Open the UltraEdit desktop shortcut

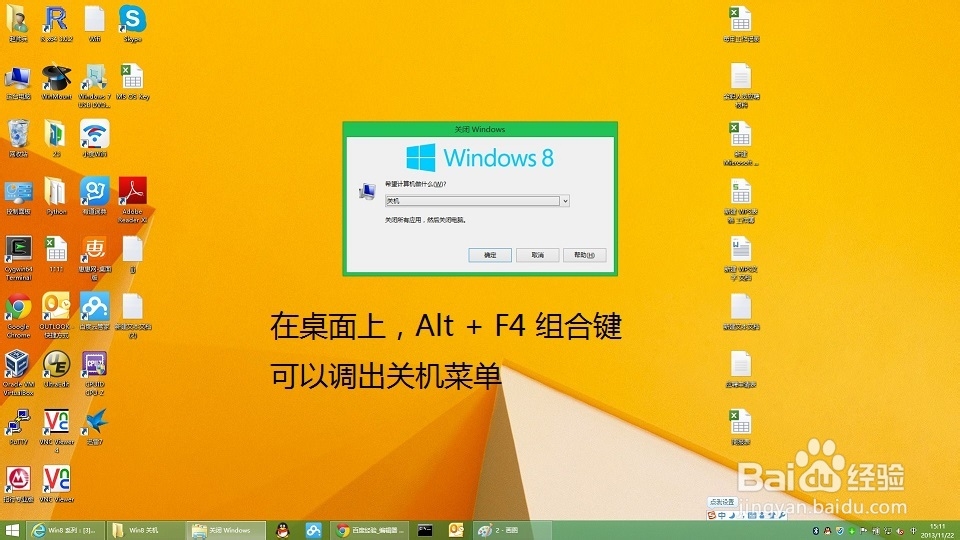(56, 369)
